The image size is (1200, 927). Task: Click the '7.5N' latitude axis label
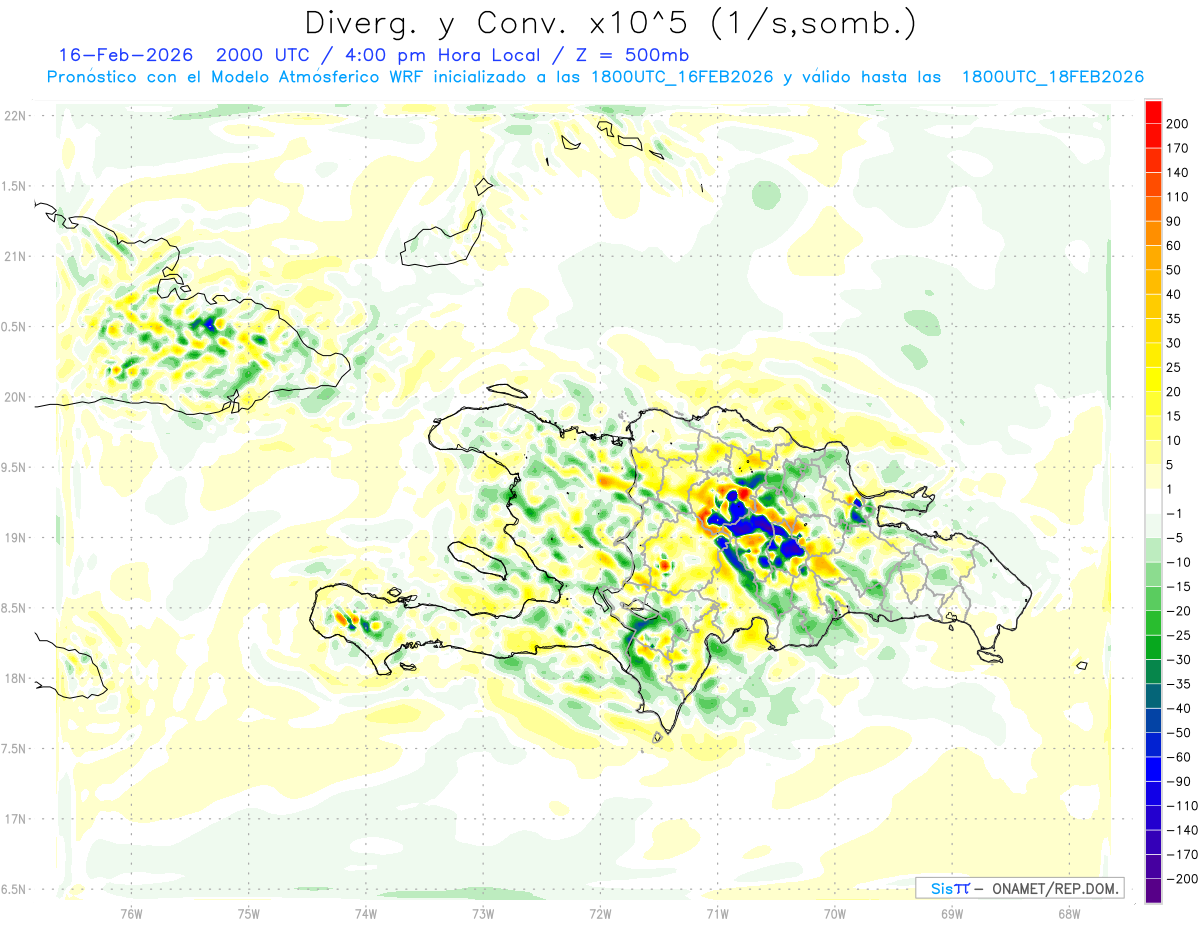click(x=15, y=749)
